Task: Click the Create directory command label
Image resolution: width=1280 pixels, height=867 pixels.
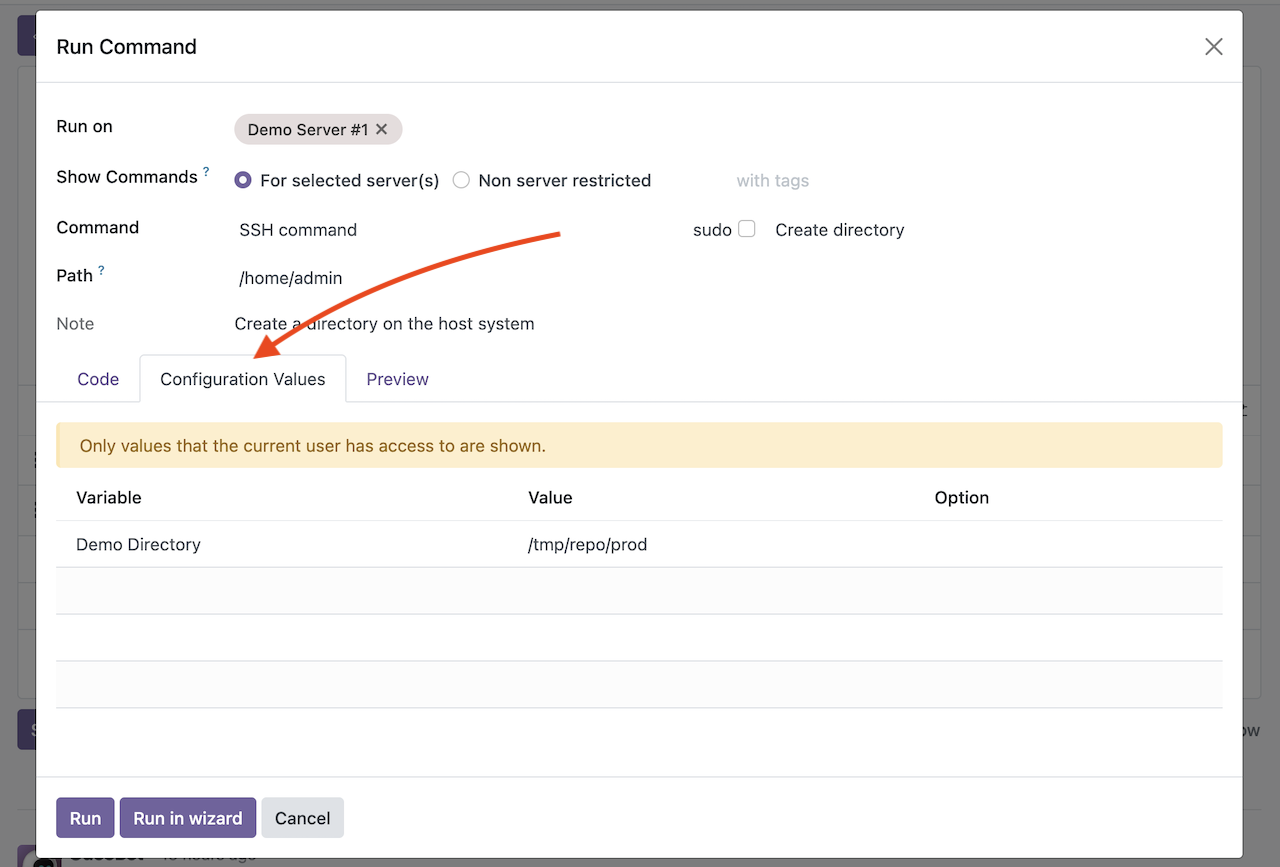Action: point(839,229)
